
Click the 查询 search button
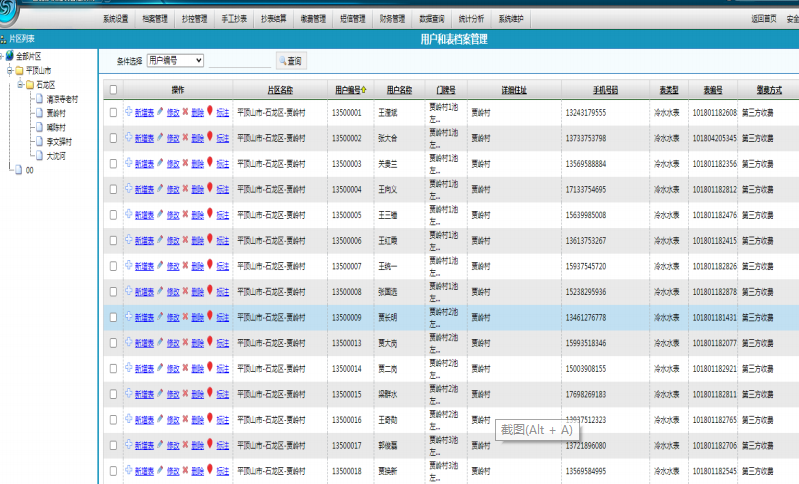point(290,61)
